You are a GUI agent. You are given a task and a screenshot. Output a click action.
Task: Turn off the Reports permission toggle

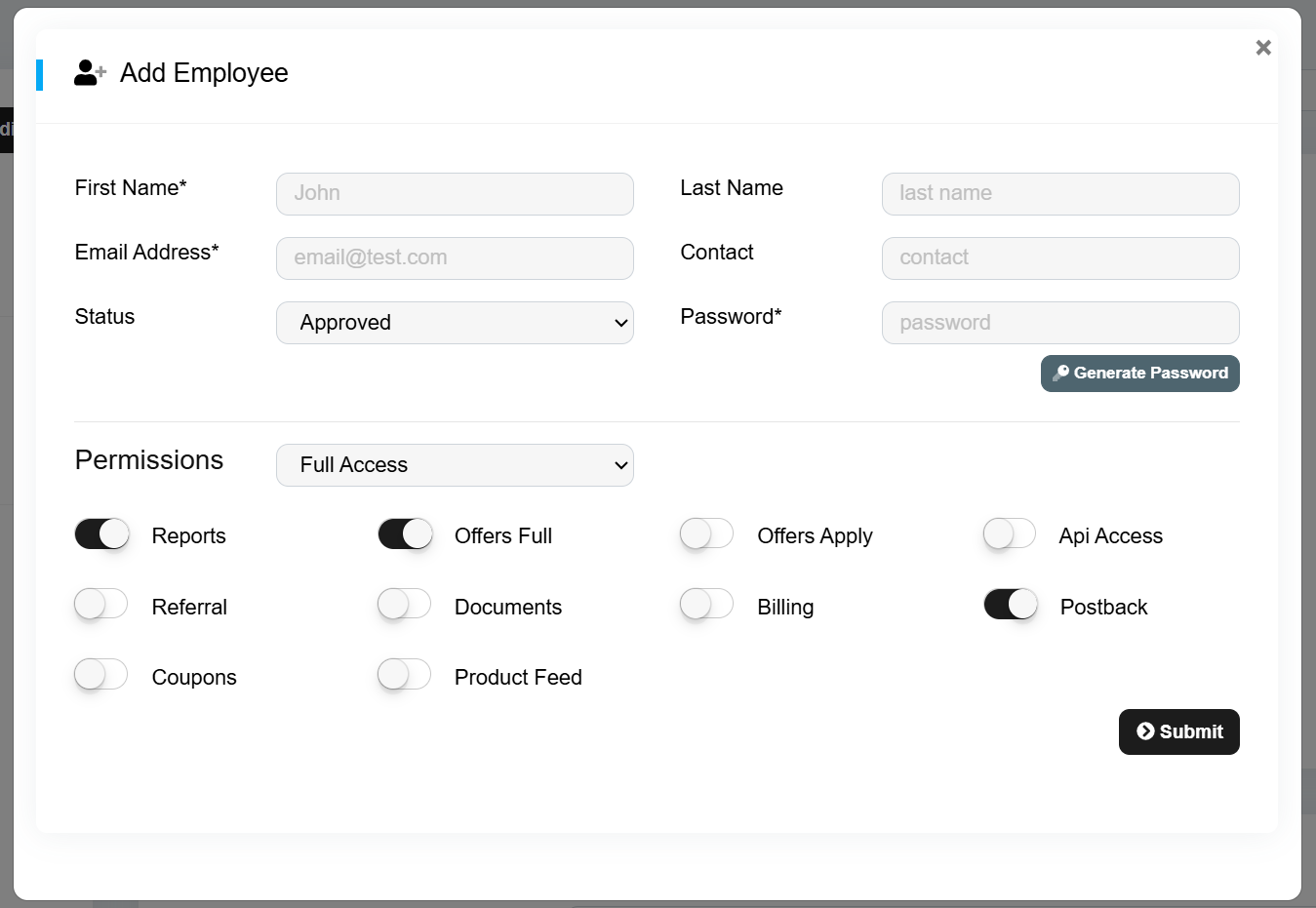tap(102, 534)
